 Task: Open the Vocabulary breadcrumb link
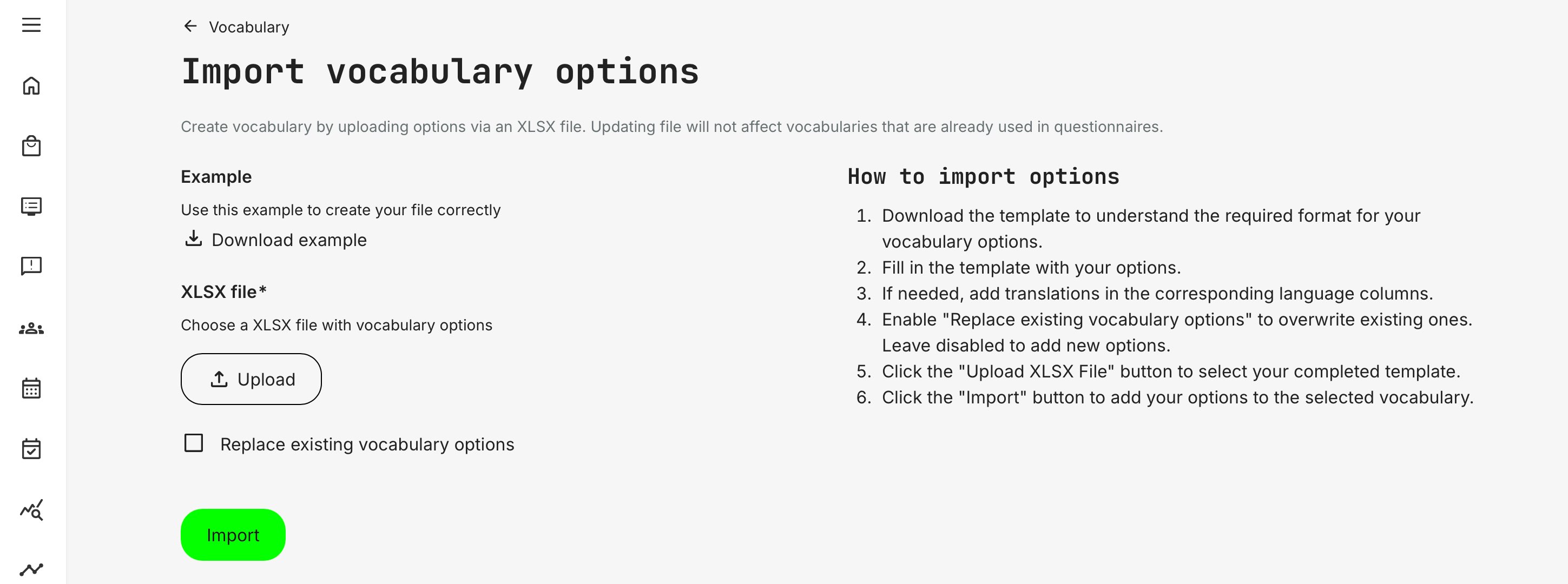[x=249, y=27]
